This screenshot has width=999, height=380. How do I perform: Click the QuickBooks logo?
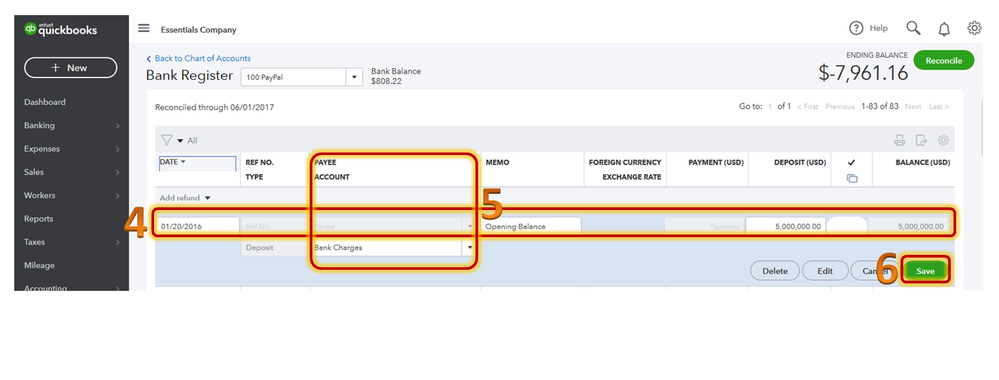(61, 29)
